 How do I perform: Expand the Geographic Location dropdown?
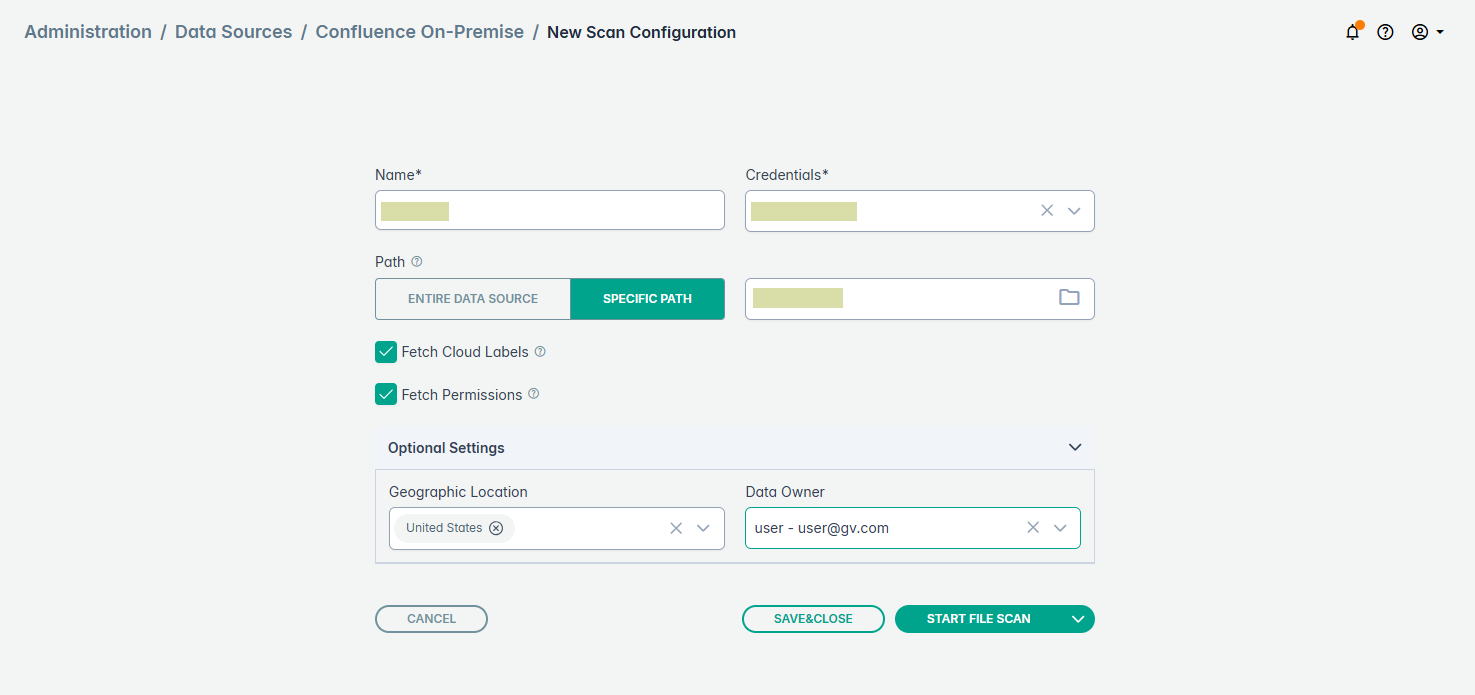(x=703, y=528)
